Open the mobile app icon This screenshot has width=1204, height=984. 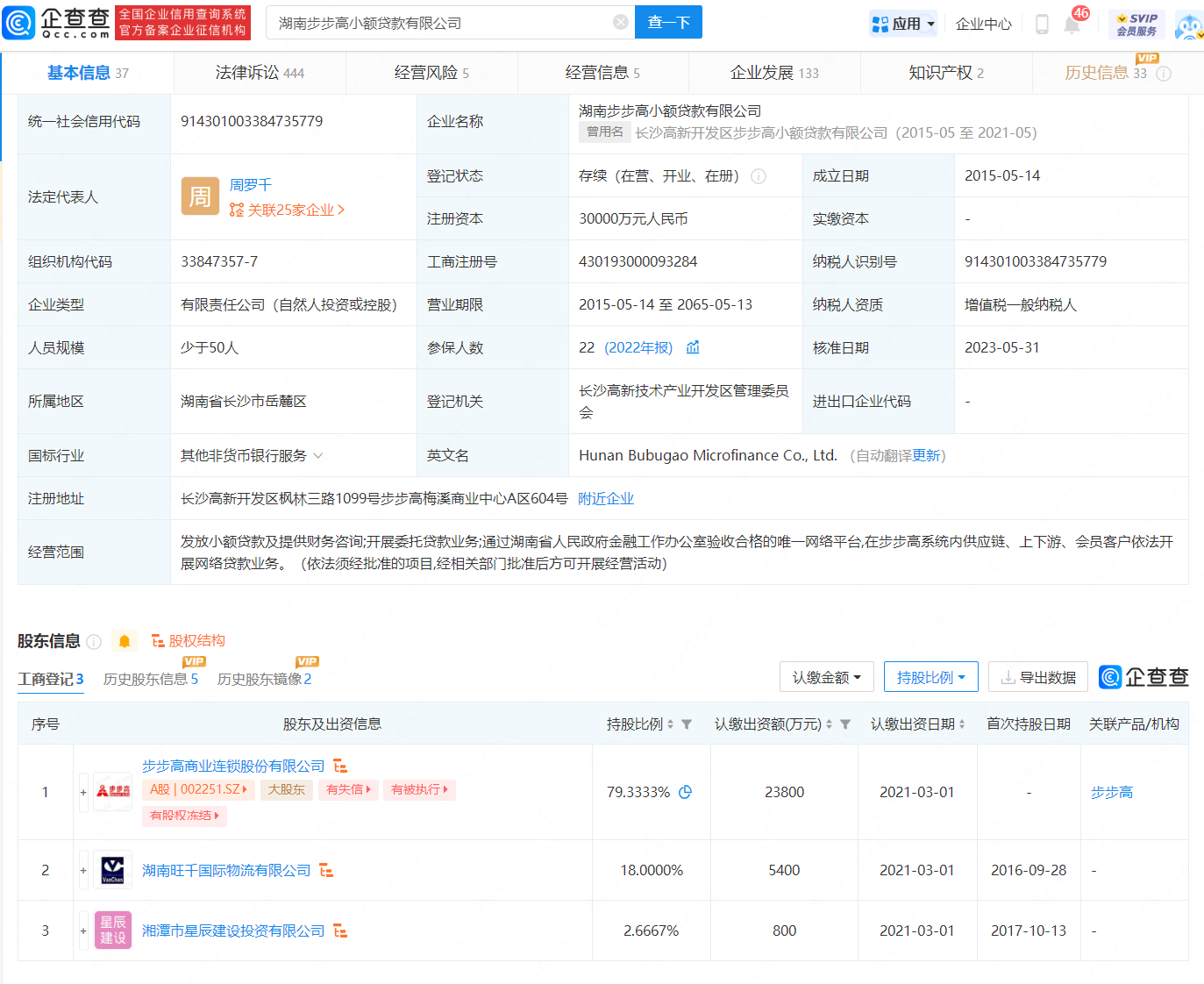click(x=1042, y=24)
